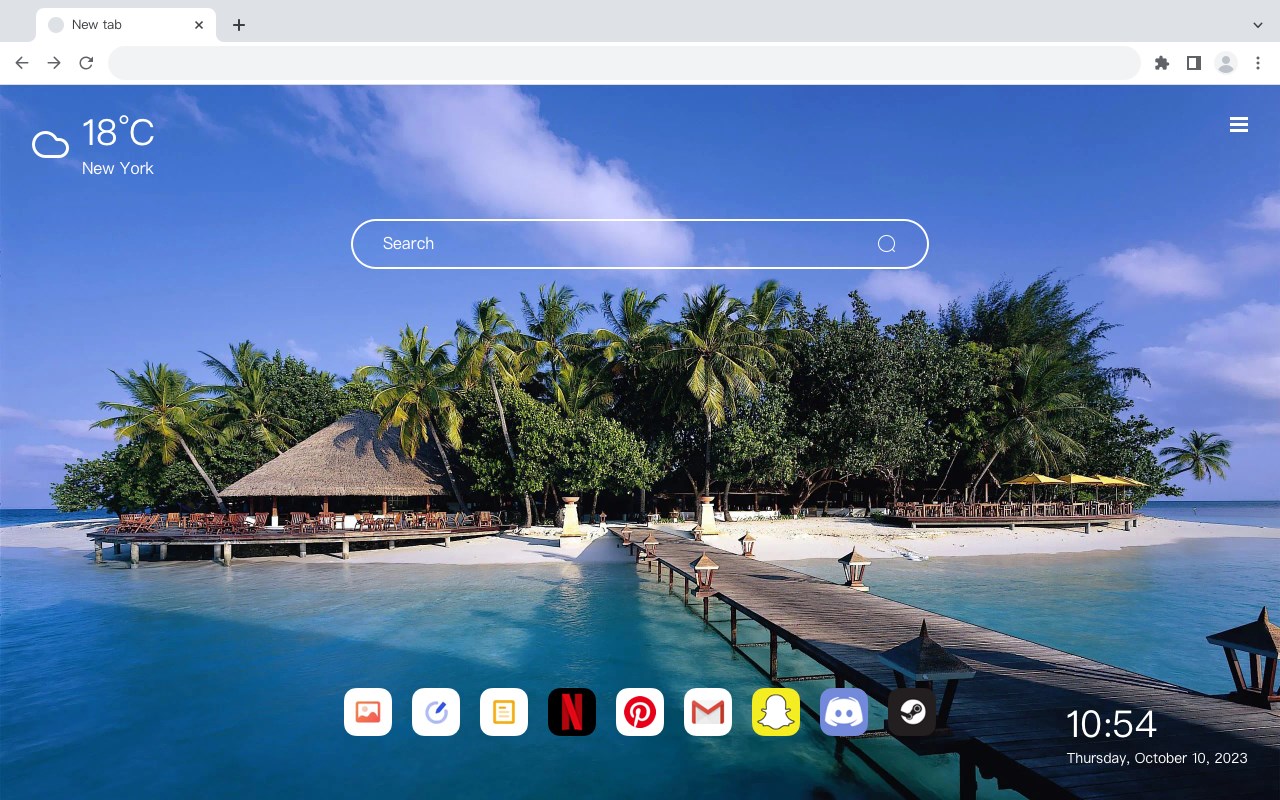Viewport: 1280px width, 800px height.
Task: Click the magnifier icon in search box
Action: coord(886,244)
